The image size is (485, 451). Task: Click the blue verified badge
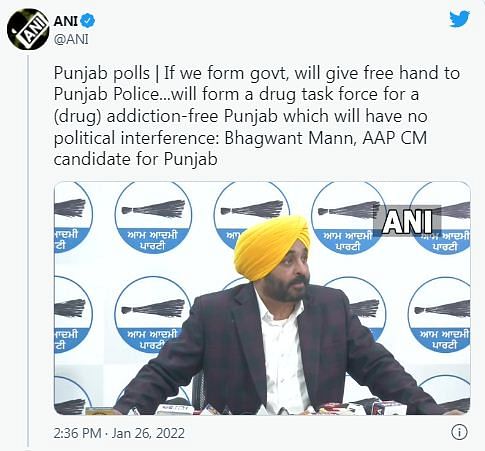tap(88, 21)
